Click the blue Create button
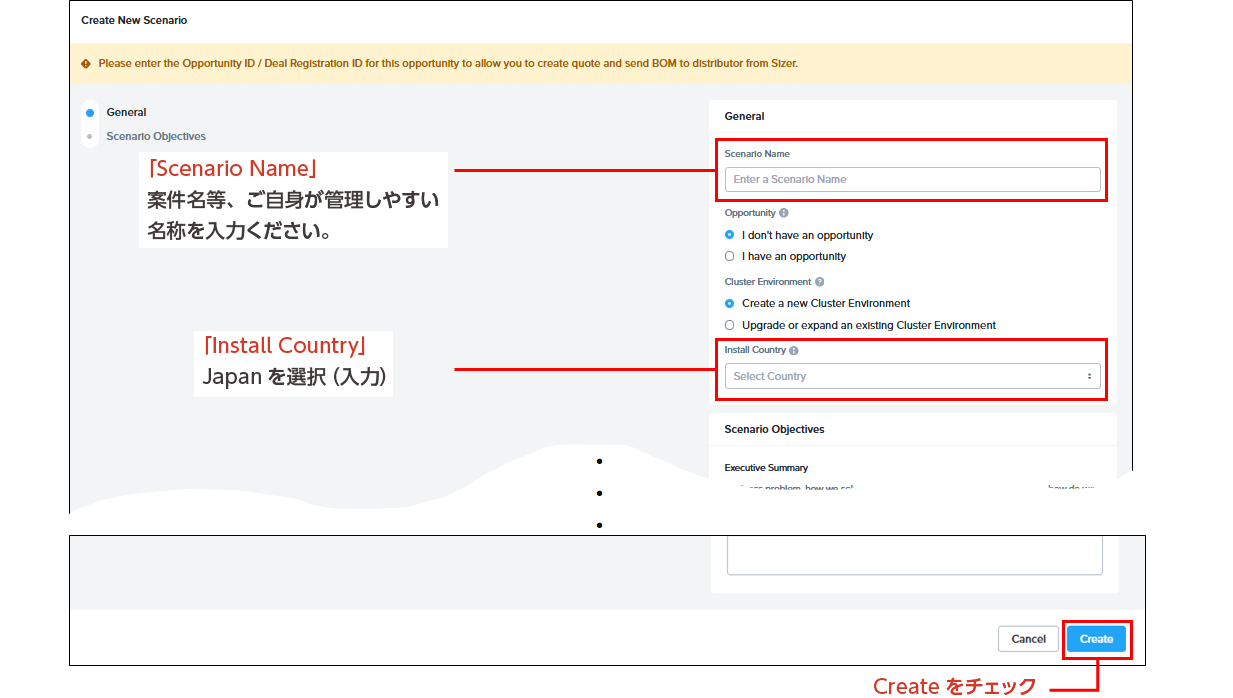Screen dimensions: 1233x698 (x=1096, y=639)
